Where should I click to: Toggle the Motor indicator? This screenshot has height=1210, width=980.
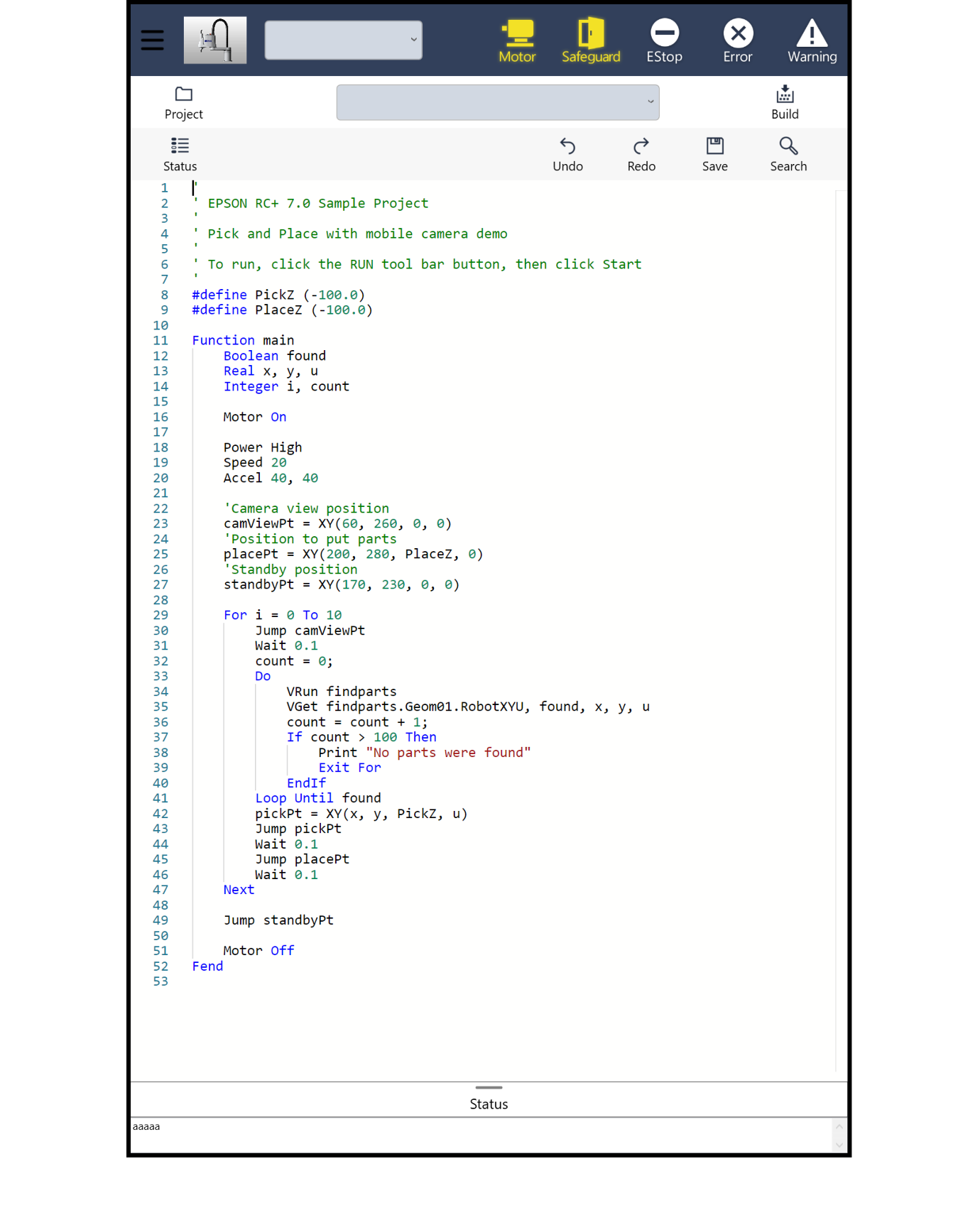517,41
